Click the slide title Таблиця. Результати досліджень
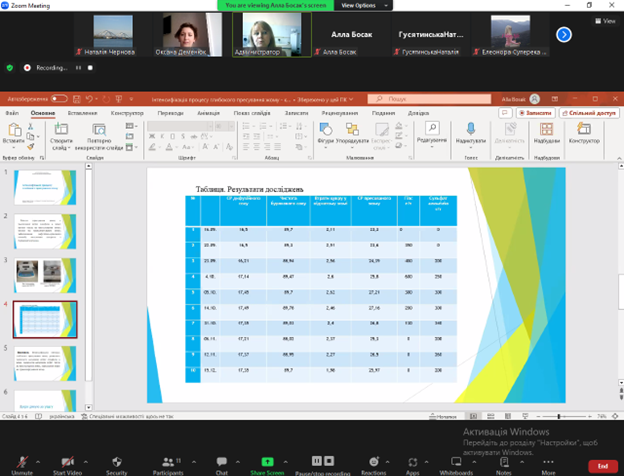 pyautogui.click(x=249, y=189)
